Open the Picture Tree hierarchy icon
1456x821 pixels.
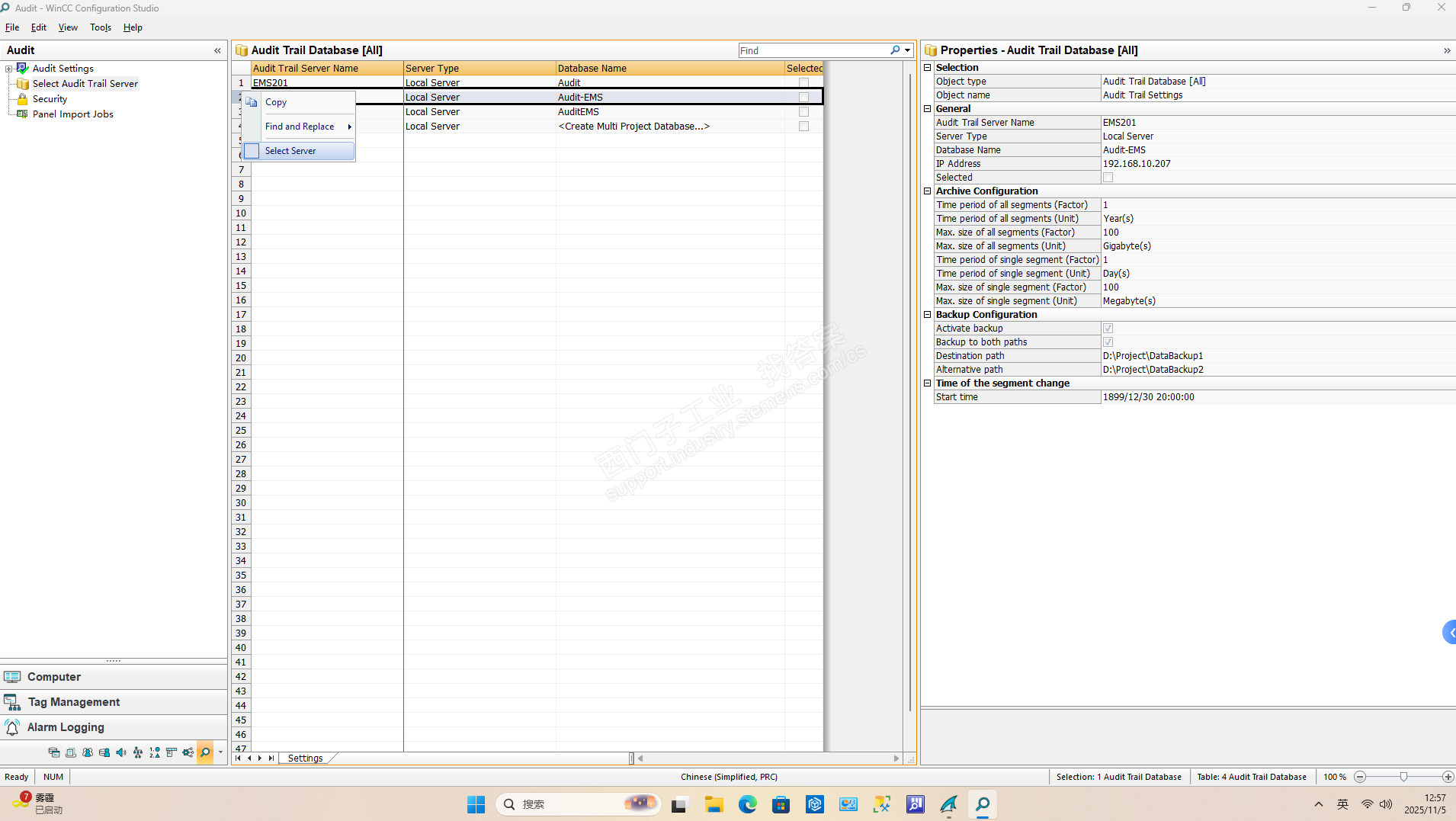click(x=138, y=752)
